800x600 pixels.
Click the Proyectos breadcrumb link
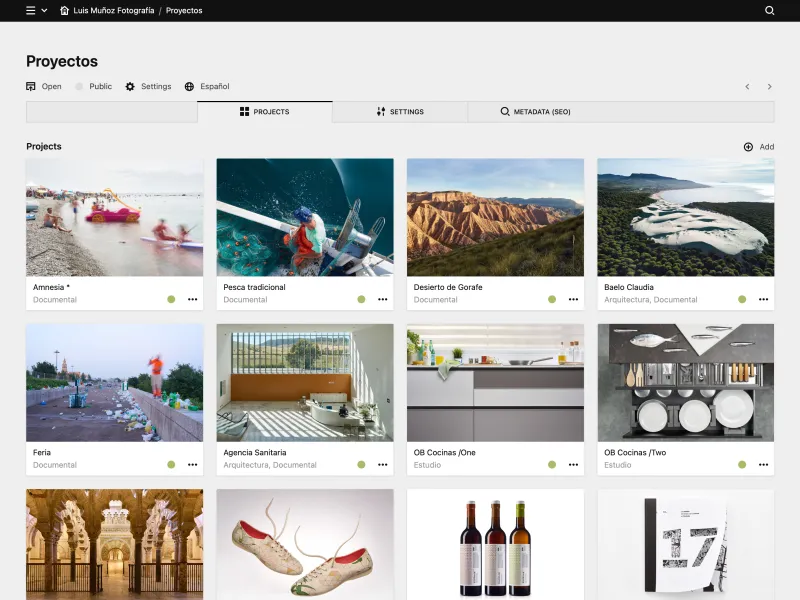coord(183,10)
